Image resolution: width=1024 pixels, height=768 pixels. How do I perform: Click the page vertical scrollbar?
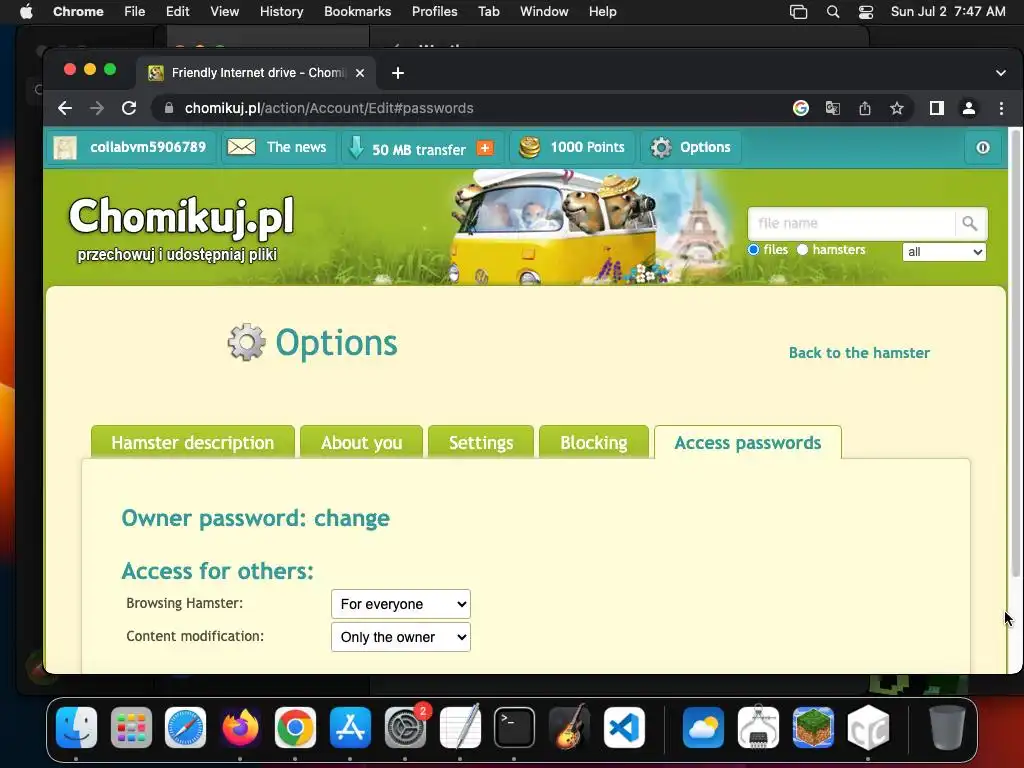coord(1015,353)
